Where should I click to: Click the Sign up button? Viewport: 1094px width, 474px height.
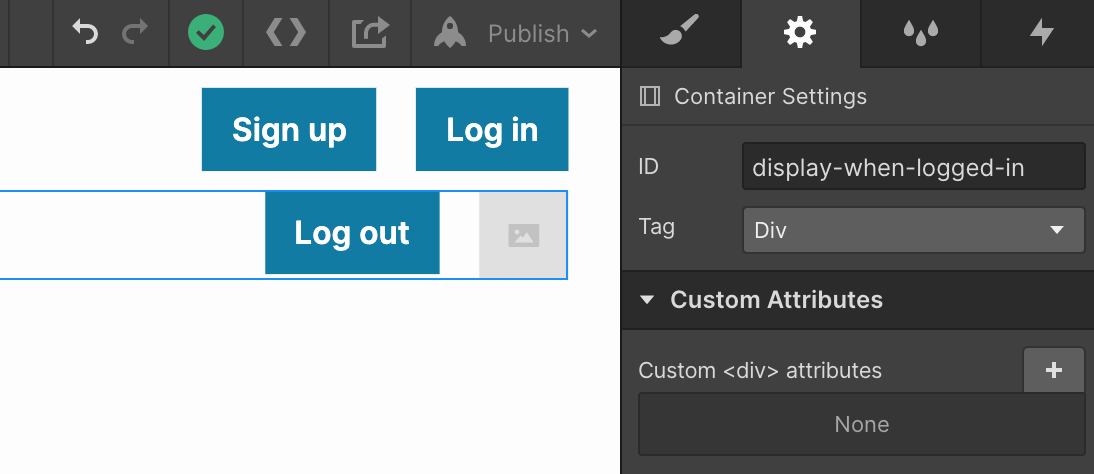tap(289, 129)
